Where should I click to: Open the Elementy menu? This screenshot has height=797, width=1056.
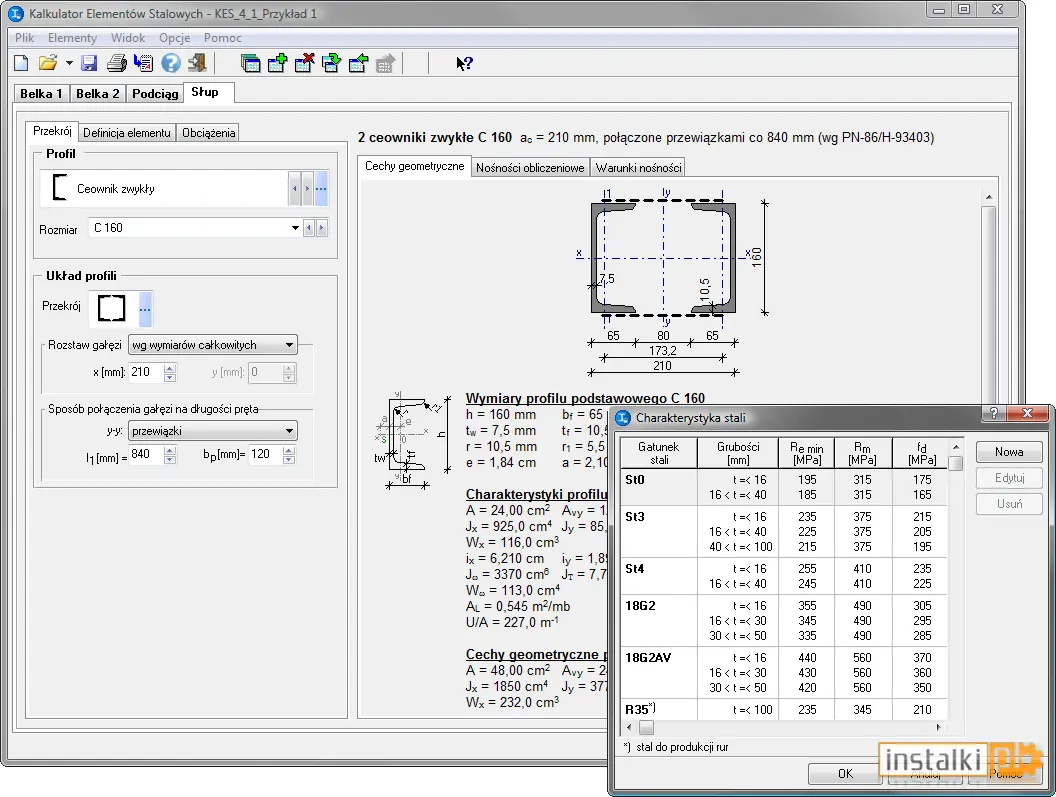(x=72, y=38)
